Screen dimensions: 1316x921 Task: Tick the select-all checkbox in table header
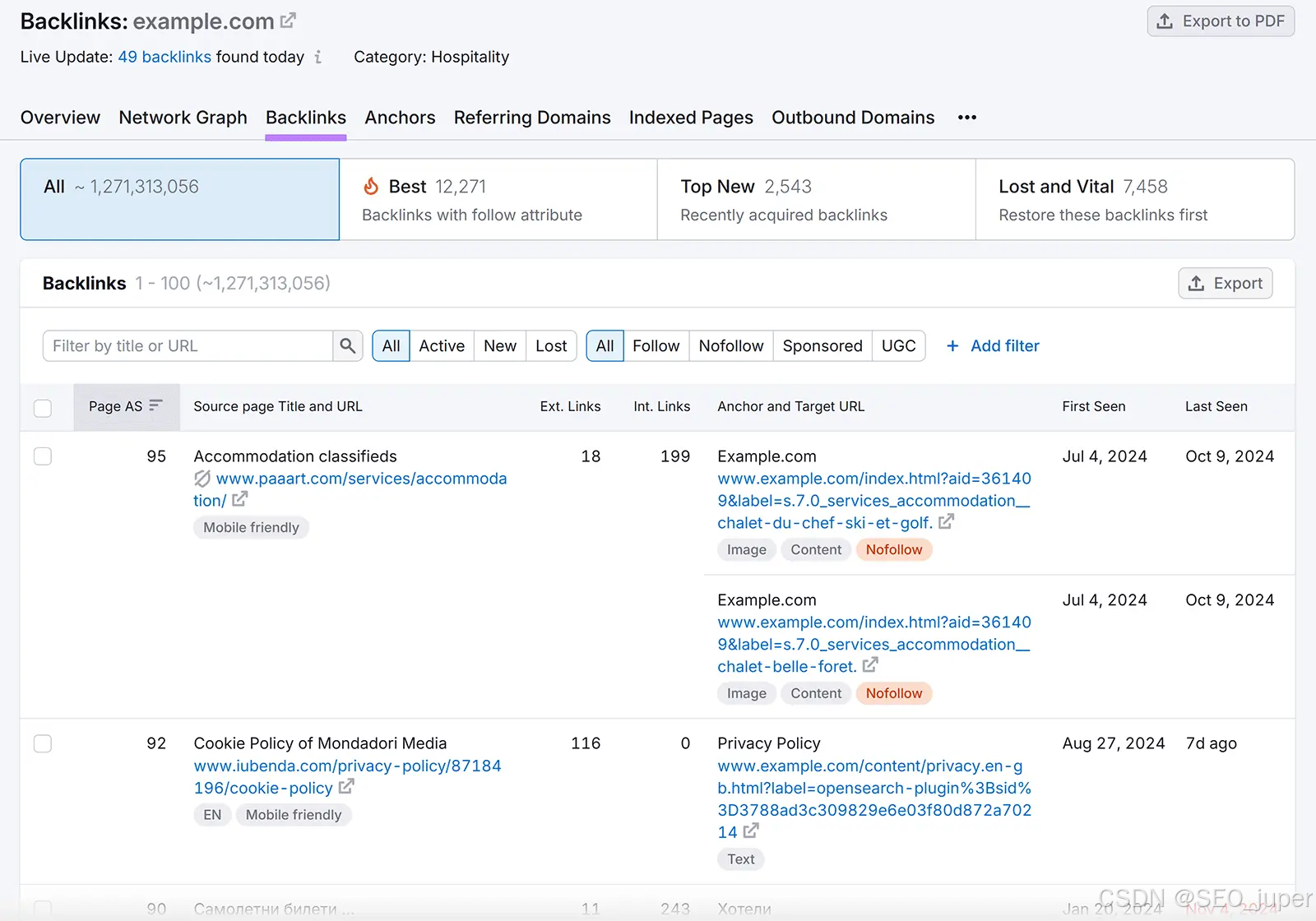[x=43, y=408]
